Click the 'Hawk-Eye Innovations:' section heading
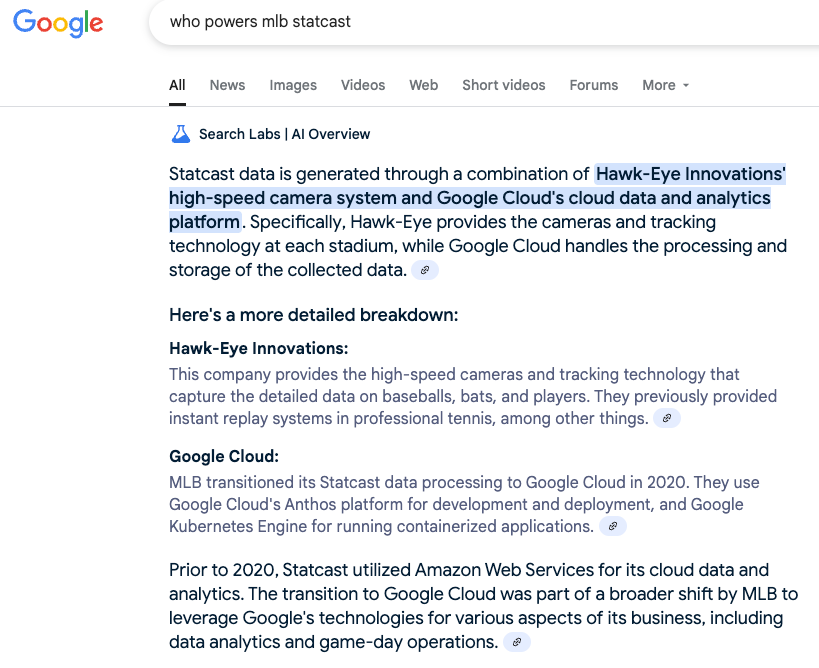Viewport: 819px width, 668px height. pyautogui.click(x=259, y=348)
